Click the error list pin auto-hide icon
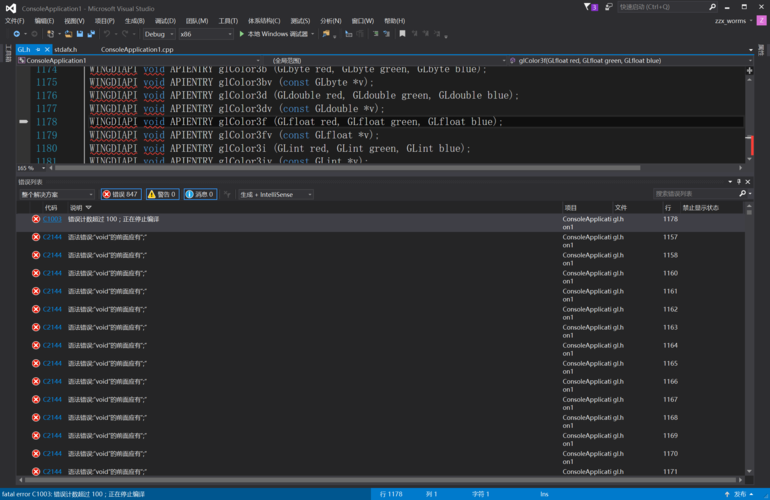This screenshot has width=770, height=500. pos(739,182)
